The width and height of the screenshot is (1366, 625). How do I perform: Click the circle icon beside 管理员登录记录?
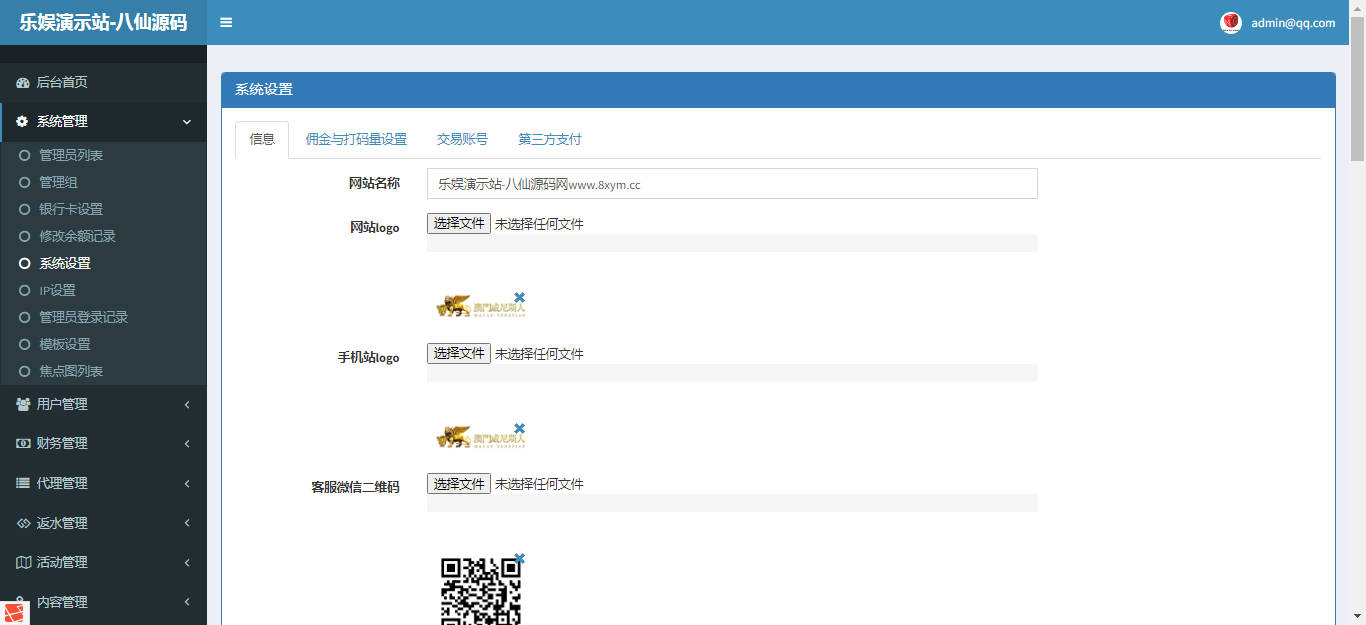pos(25,317)
